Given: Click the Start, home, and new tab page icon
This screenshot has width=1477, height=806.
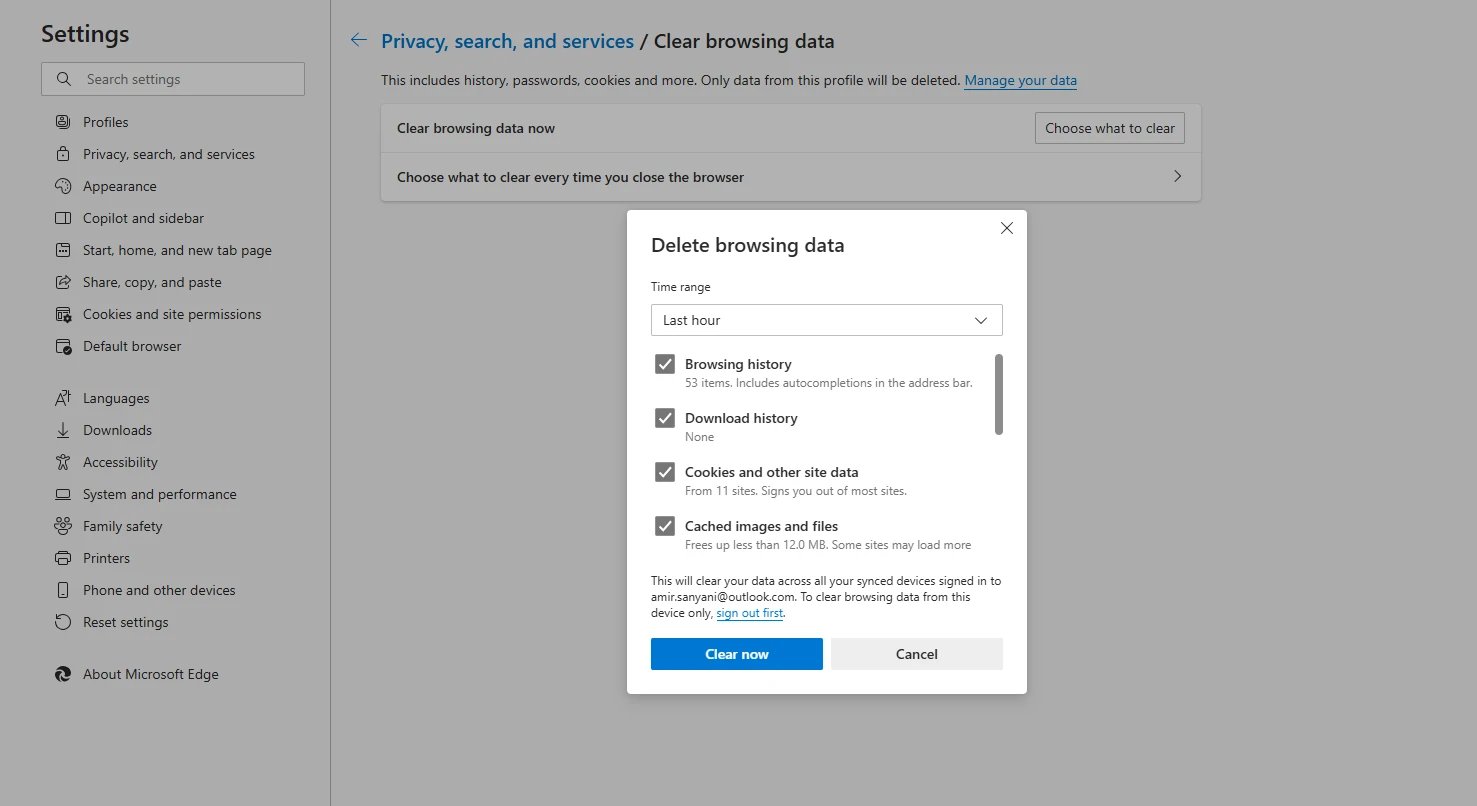Looking at the screenshot, I should (x=63, y=250).
